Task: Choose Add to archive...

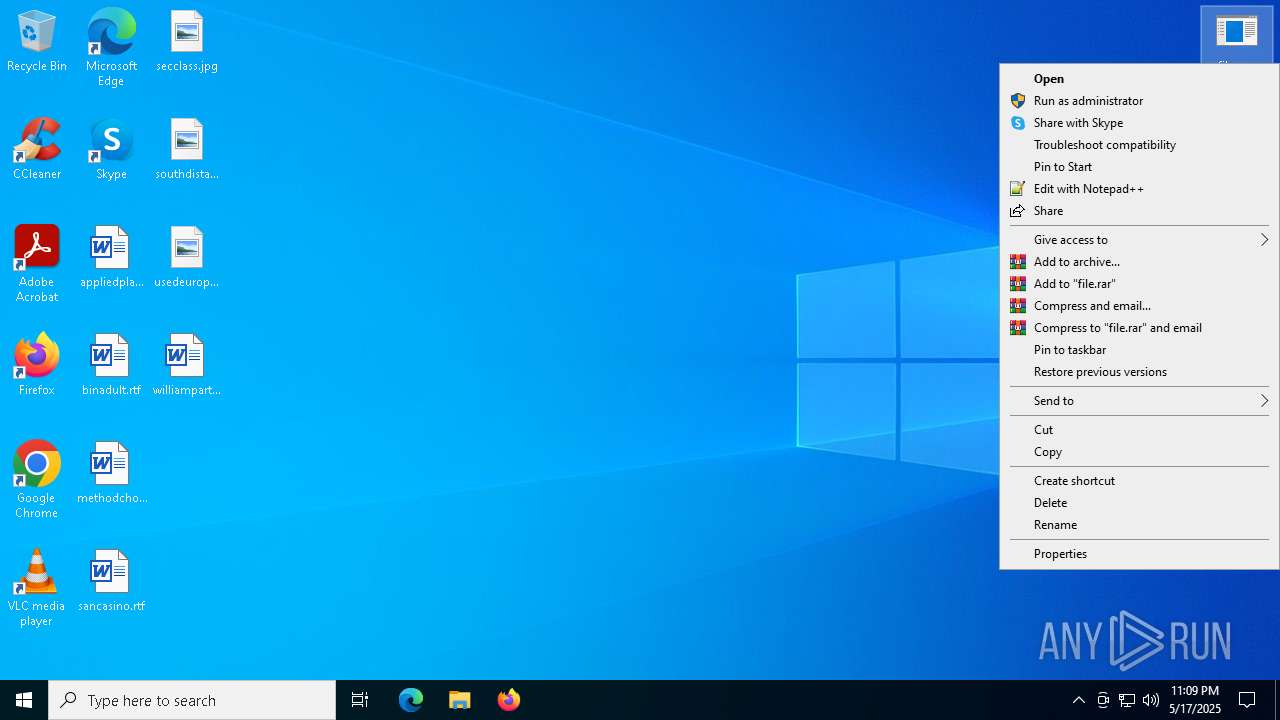Action: pyautogui.click(x=1139, y=262)
